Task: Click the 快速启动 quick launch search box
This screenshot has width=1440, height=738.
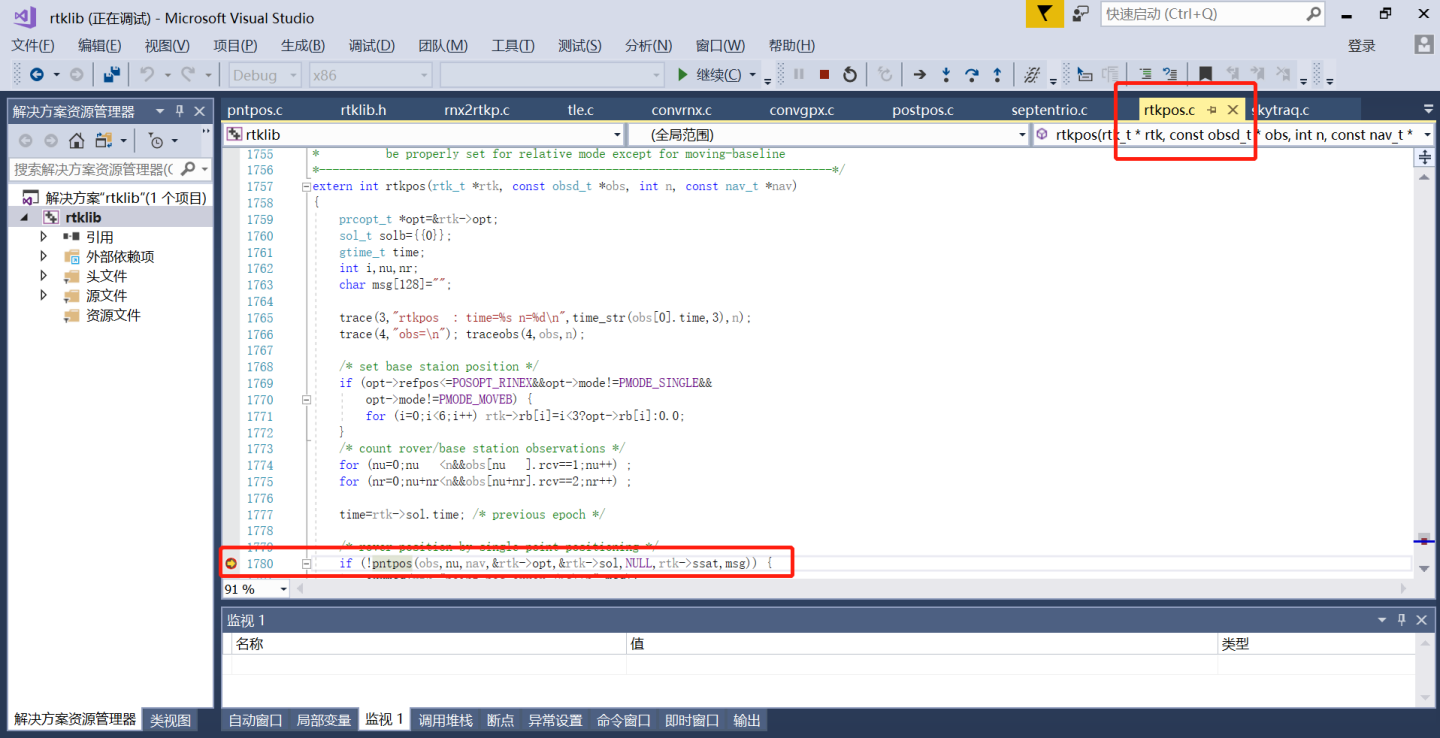Action: 1213,14
